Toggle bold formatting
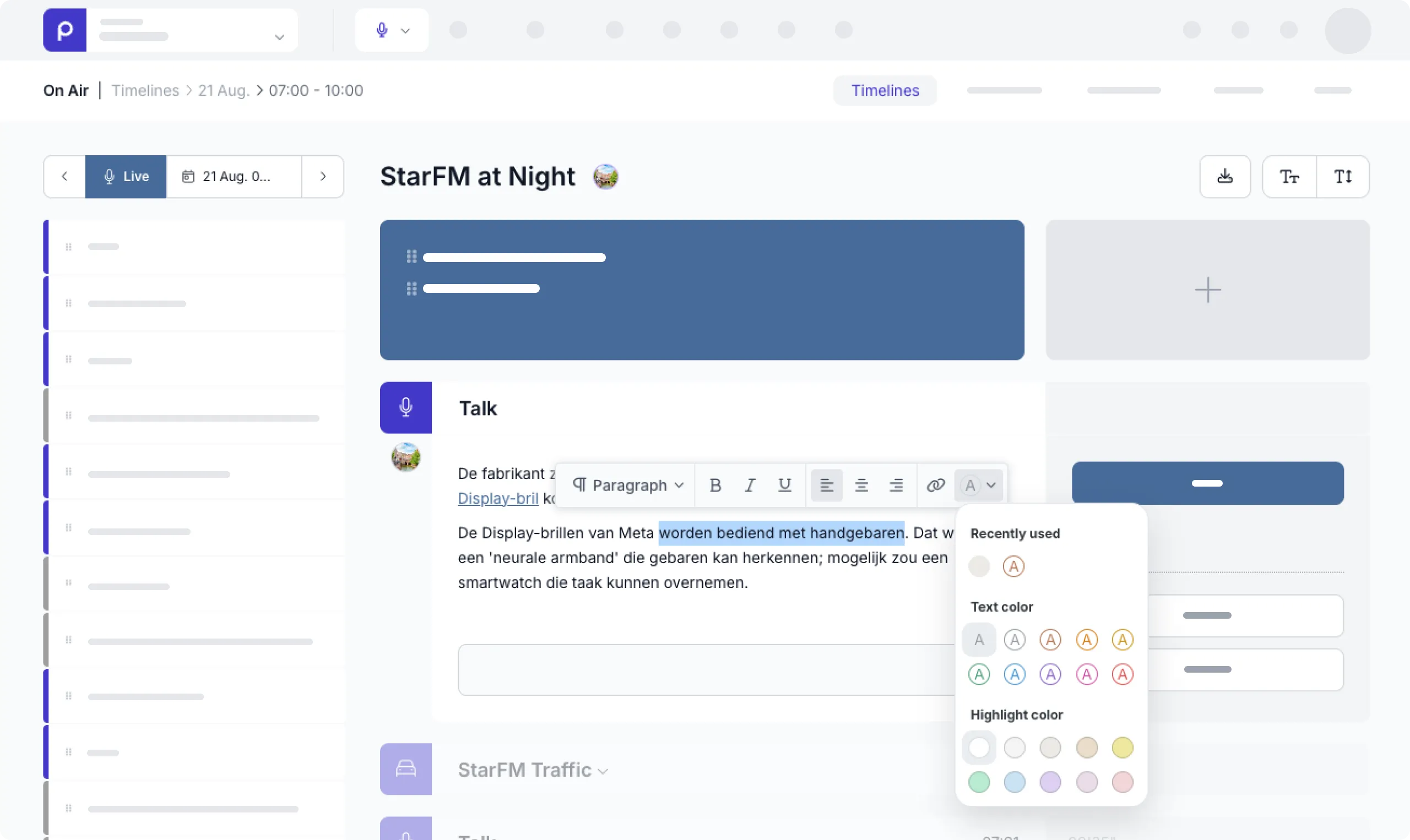Image resolution: width=1410 pixels, height=840 pixels. [x=715, y=485]
